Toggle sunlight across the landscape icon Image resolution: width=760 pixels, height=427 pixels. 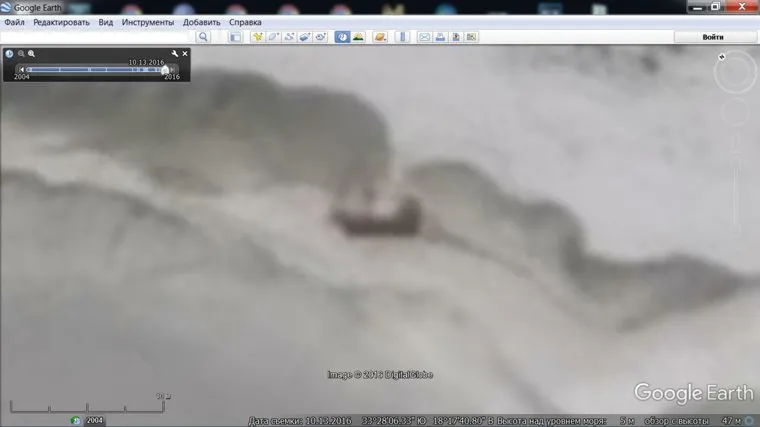tap(358, 37)
